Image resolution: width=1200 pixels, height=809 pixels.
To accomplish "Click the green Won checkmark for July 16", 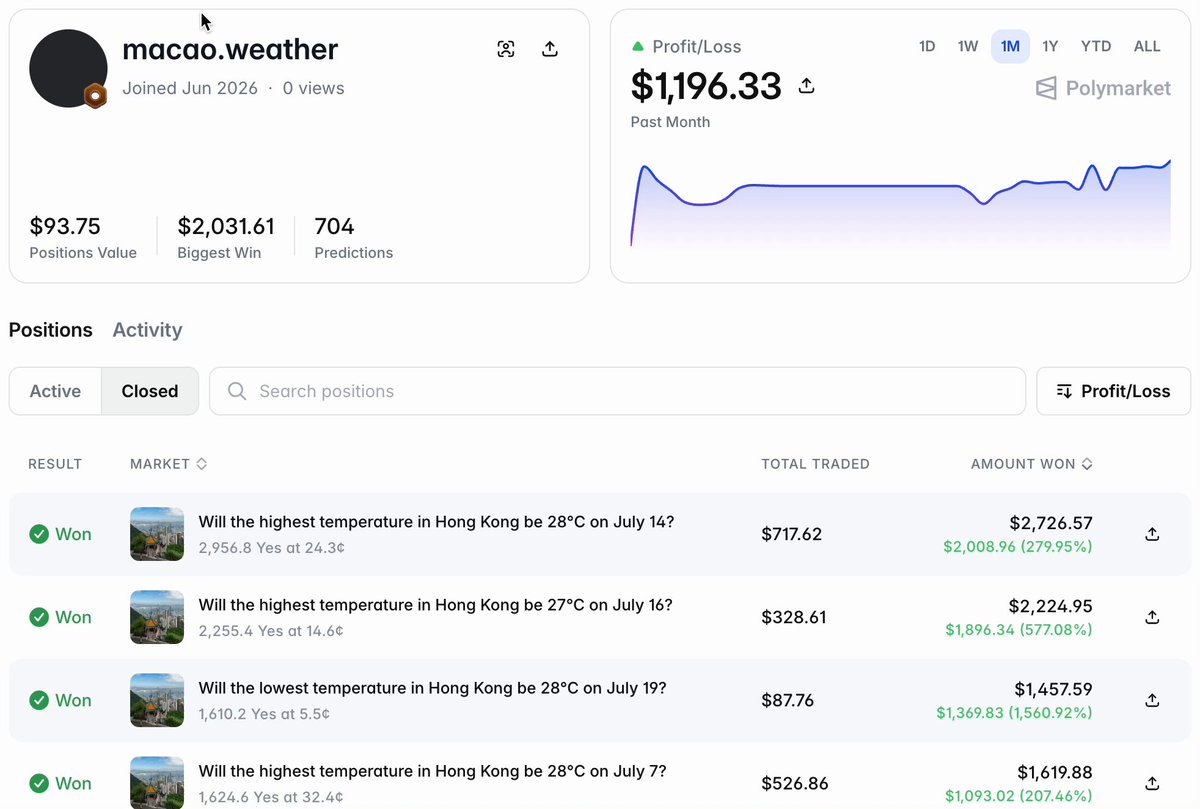I will click(39, 617).
